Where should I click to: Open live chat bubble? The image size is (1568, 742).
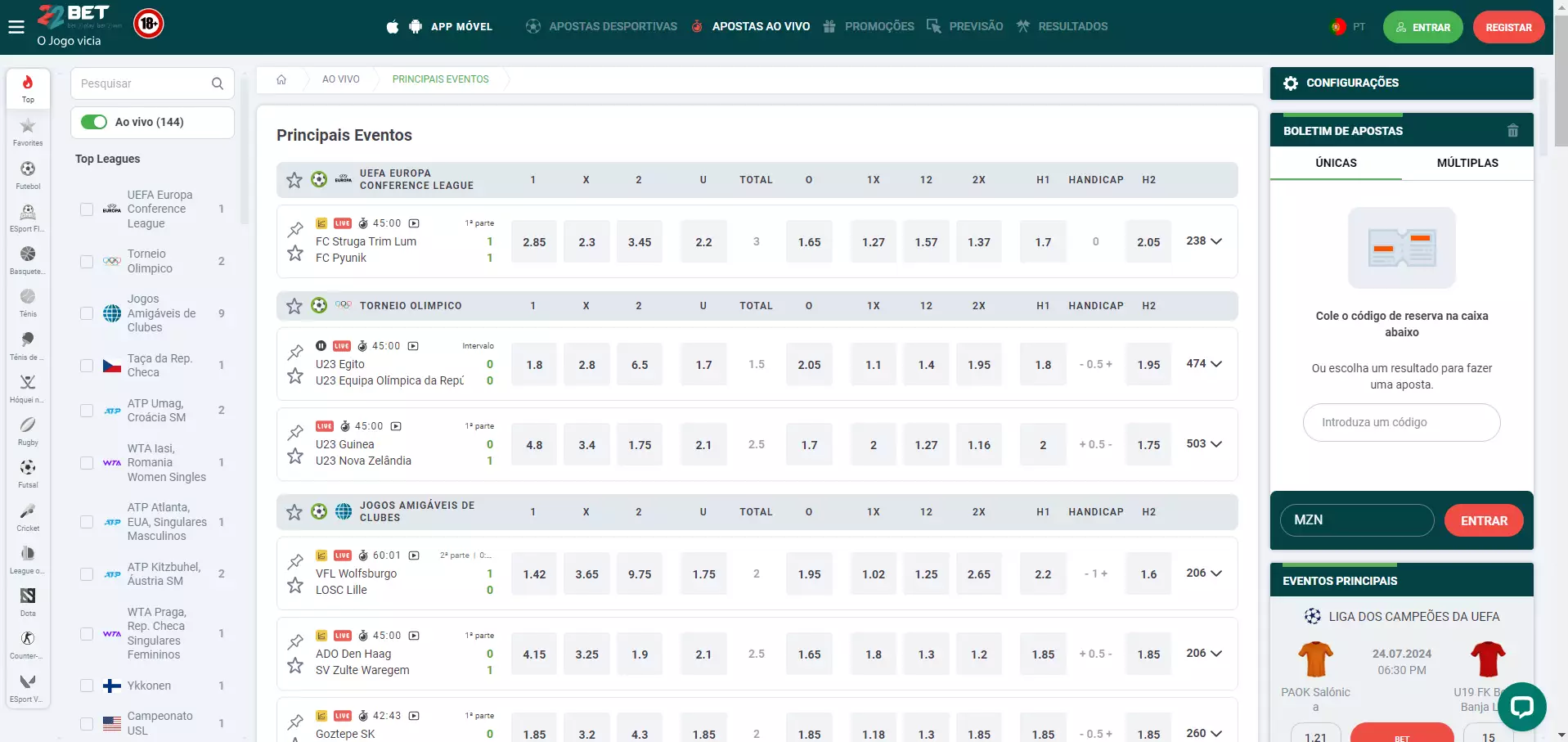[x=1521, y=706]
